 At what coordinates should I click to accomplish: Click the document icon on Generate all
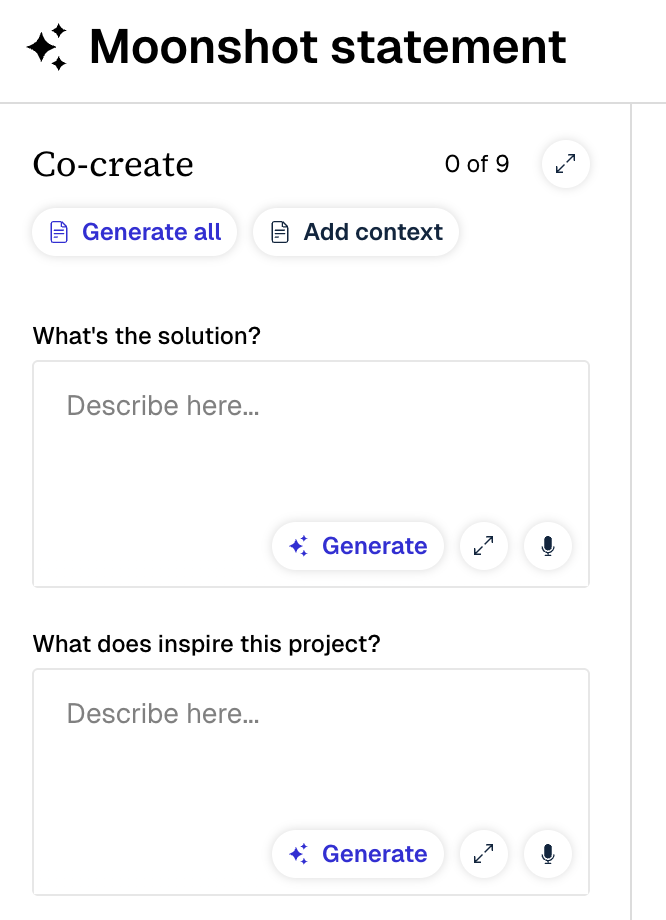(60, 232)
